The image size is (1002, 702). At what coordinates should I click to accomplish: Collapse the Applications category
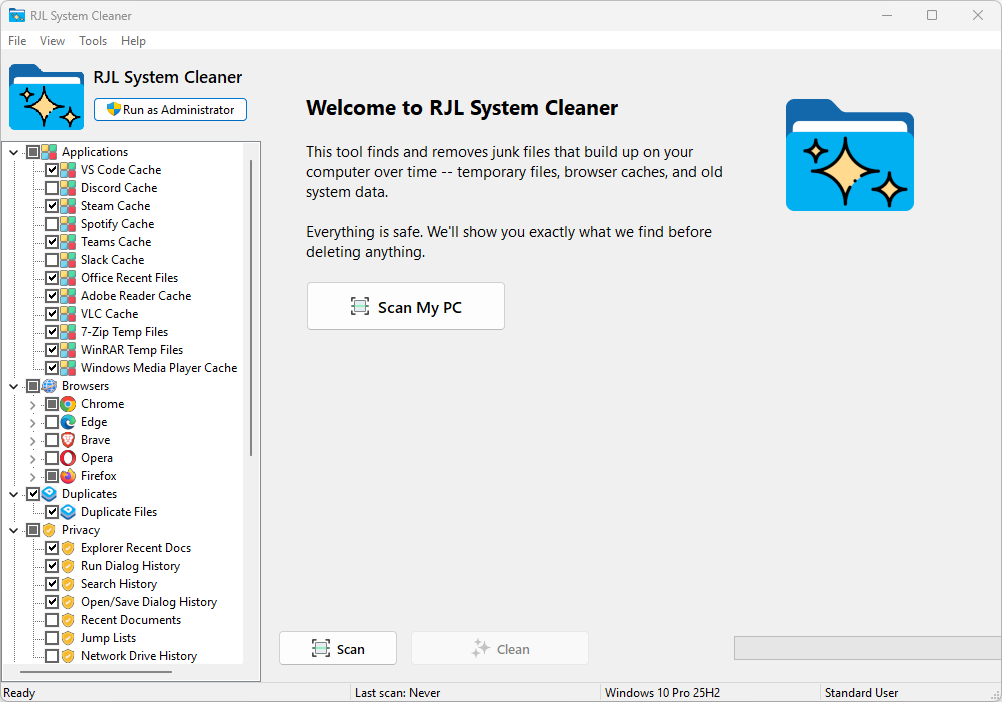13,151
